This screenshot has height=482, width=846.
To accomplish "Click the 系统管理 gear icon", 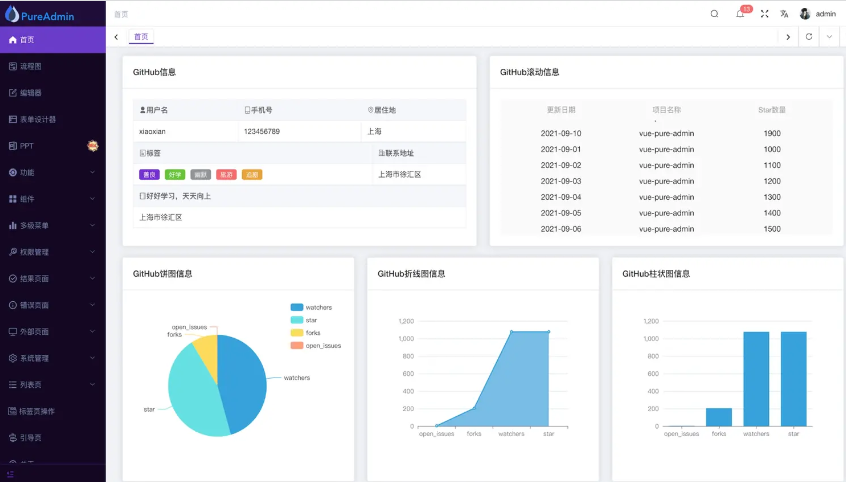I will (x=12, y=358).
